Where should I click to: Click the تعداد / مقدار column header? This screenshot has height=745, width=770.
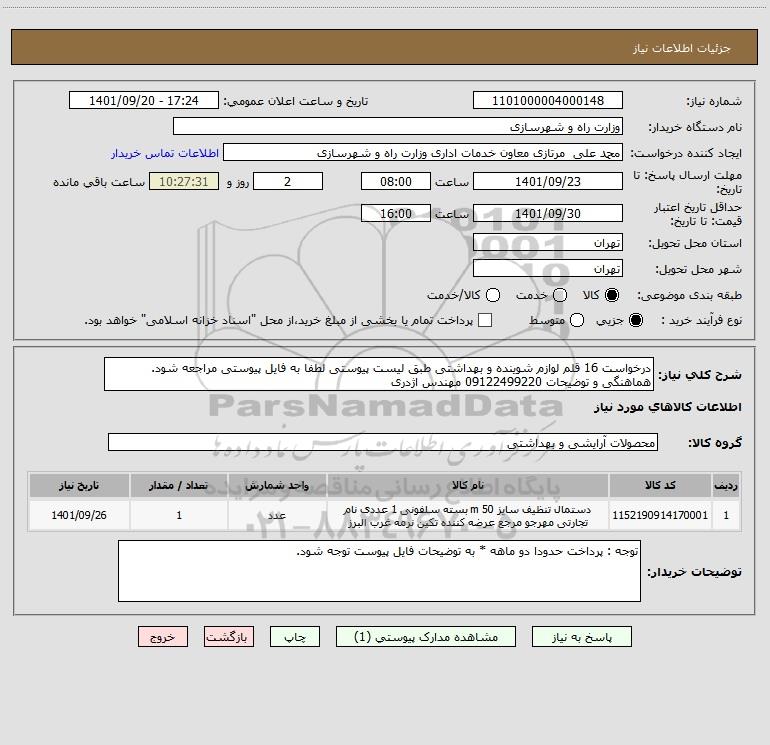[x=179, y=485]
